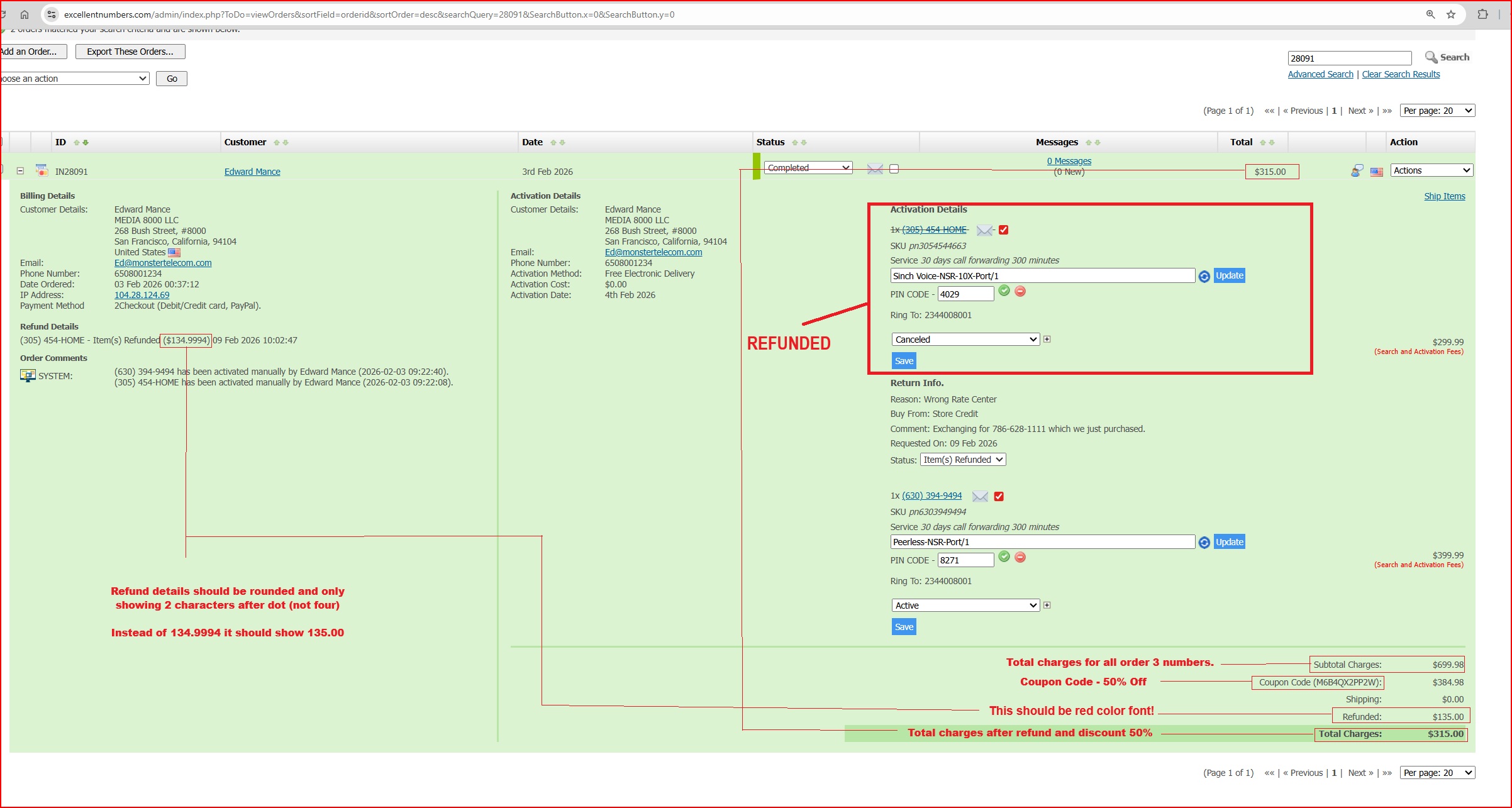Click credit card icon for order IN28091
Image resolution: width=1512 pixels, height=808 pixels.
click(x=42, y=170)
